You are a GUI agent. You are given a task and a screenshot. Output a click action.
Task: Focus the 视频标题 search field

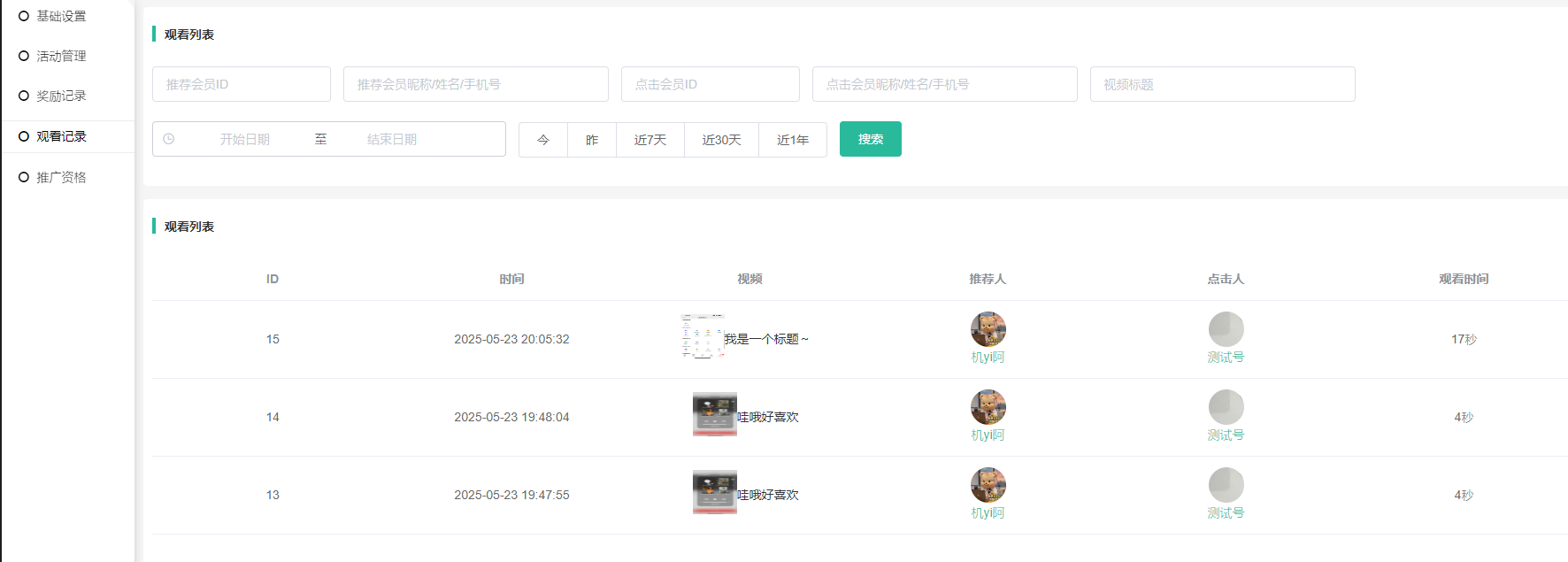1222,84
